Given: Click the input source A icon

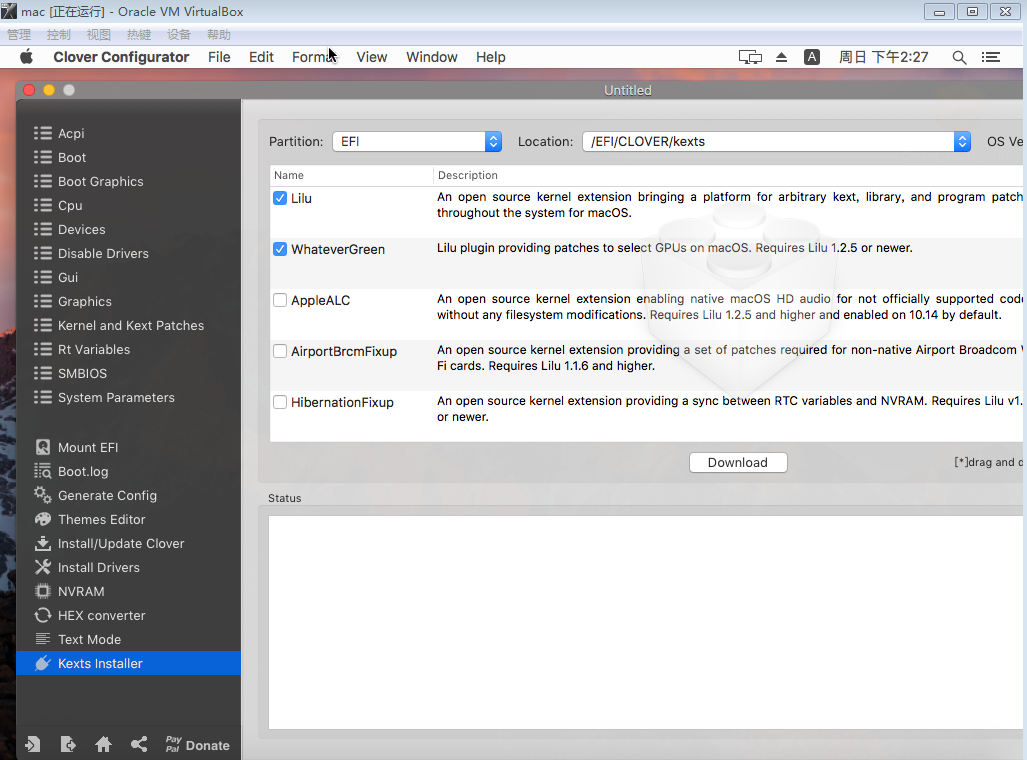Looking at the screenshot, I should (812, 57).
